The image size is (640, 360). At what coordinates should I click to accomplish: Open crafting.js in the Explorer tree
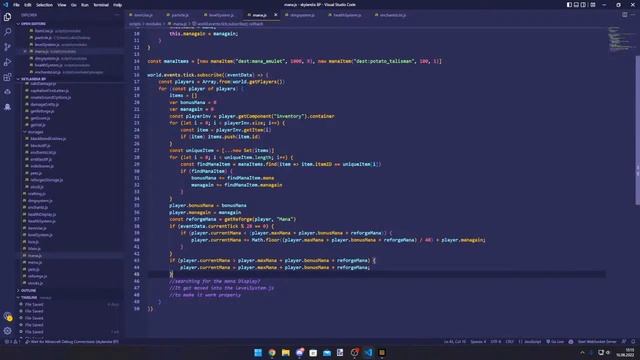click(x=37, y=194)
